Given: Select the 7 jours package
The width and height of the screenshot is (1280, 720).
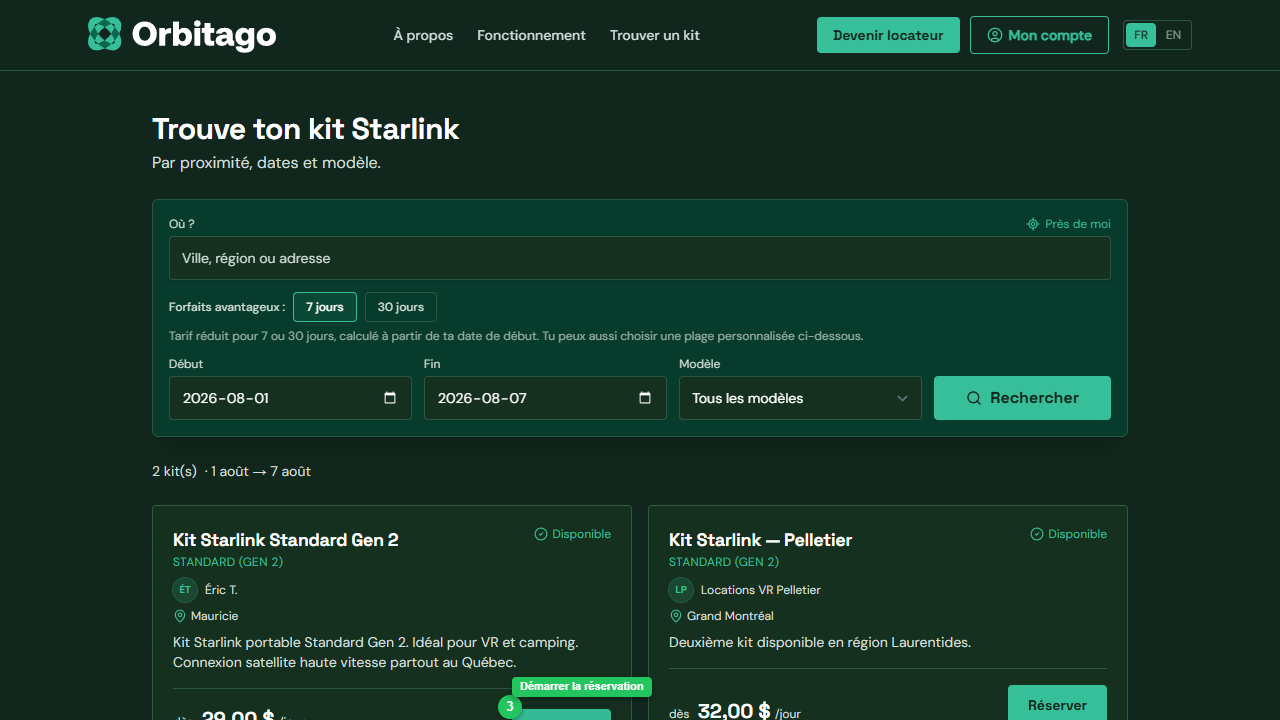Looking at the screenshot, I should pos(325,307).
